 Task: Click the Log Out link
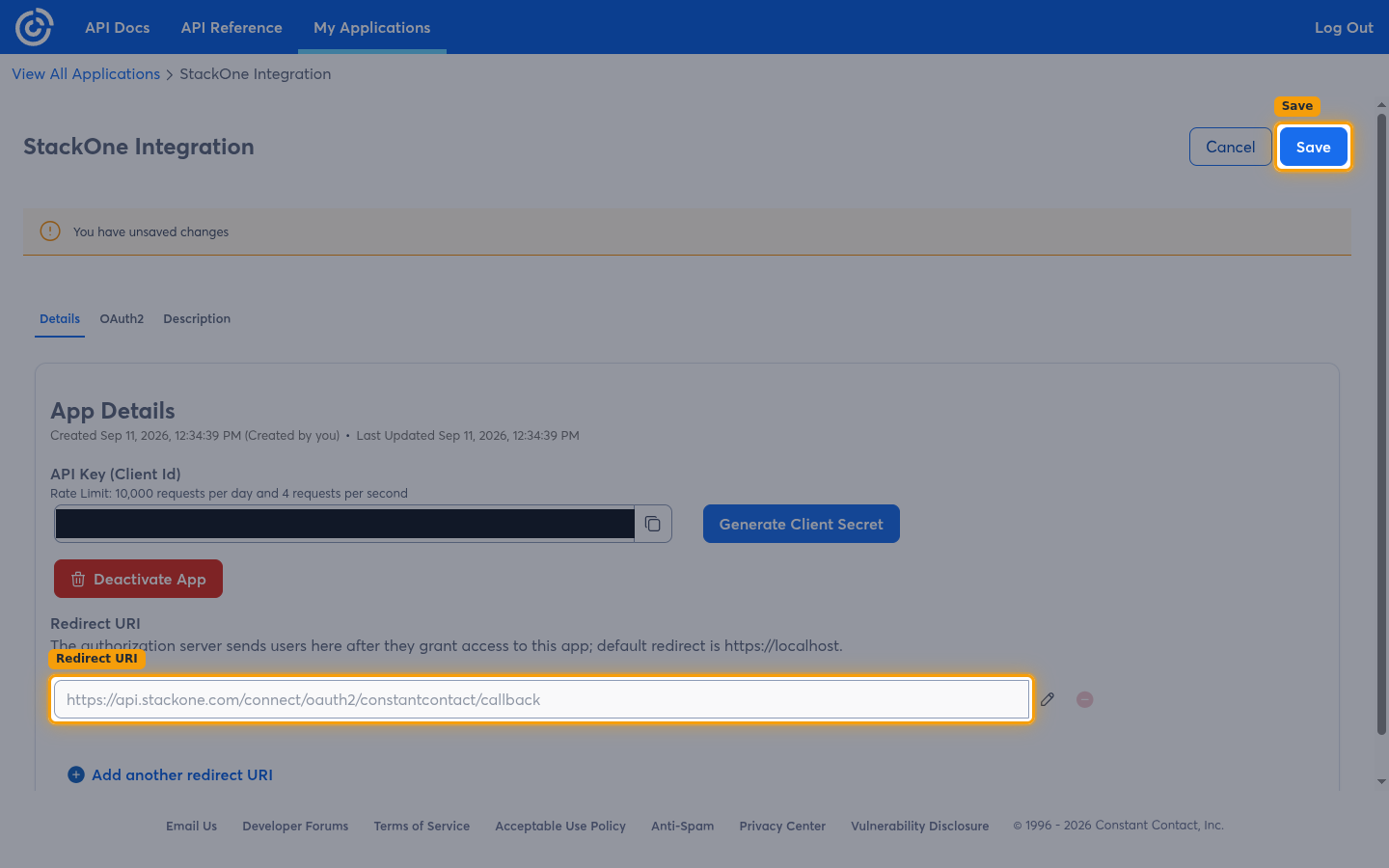pyautogui.click(x=1344, y=27)
